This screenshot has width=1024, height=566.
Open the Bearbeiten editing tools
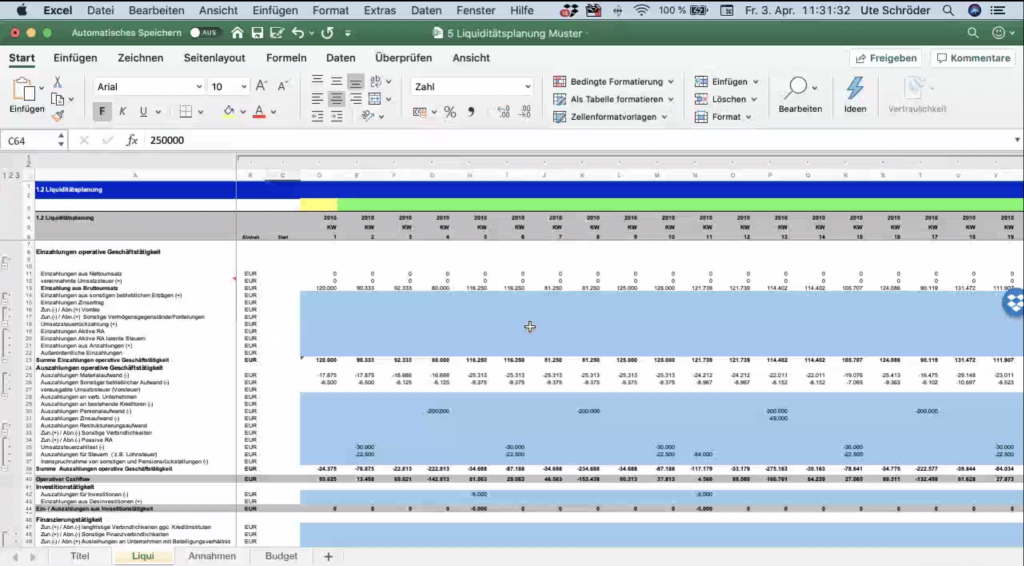[x=800, y=95]
